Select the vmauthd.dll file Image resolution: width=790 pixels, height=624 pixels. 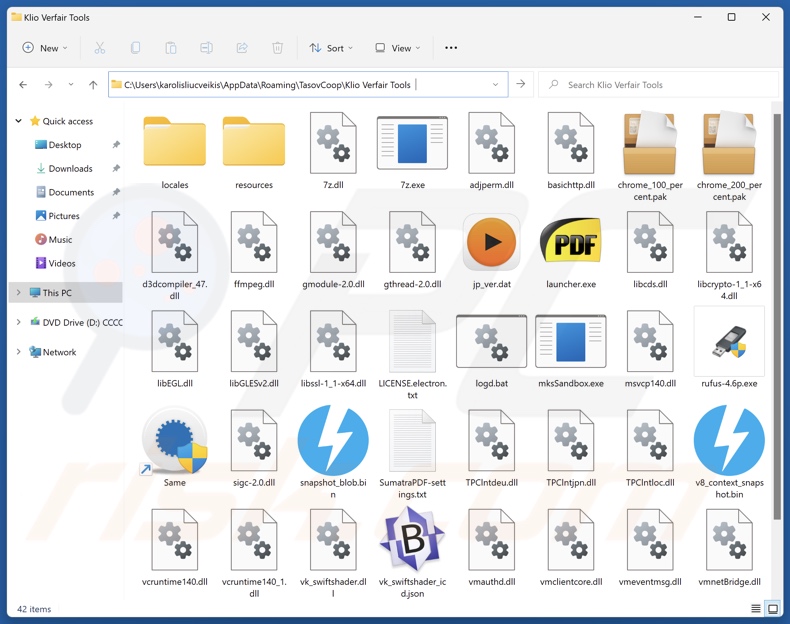pos(491,548)
